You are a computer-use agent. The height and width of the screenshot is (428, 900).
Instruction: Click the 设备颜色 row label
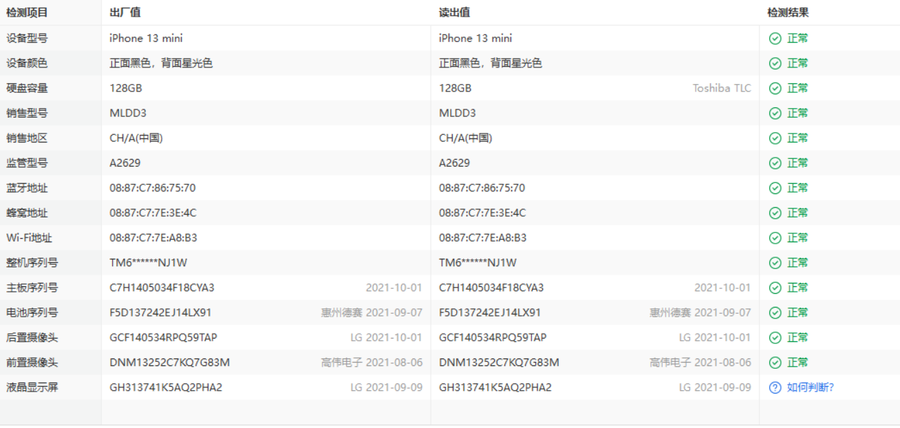coord(27,63)
